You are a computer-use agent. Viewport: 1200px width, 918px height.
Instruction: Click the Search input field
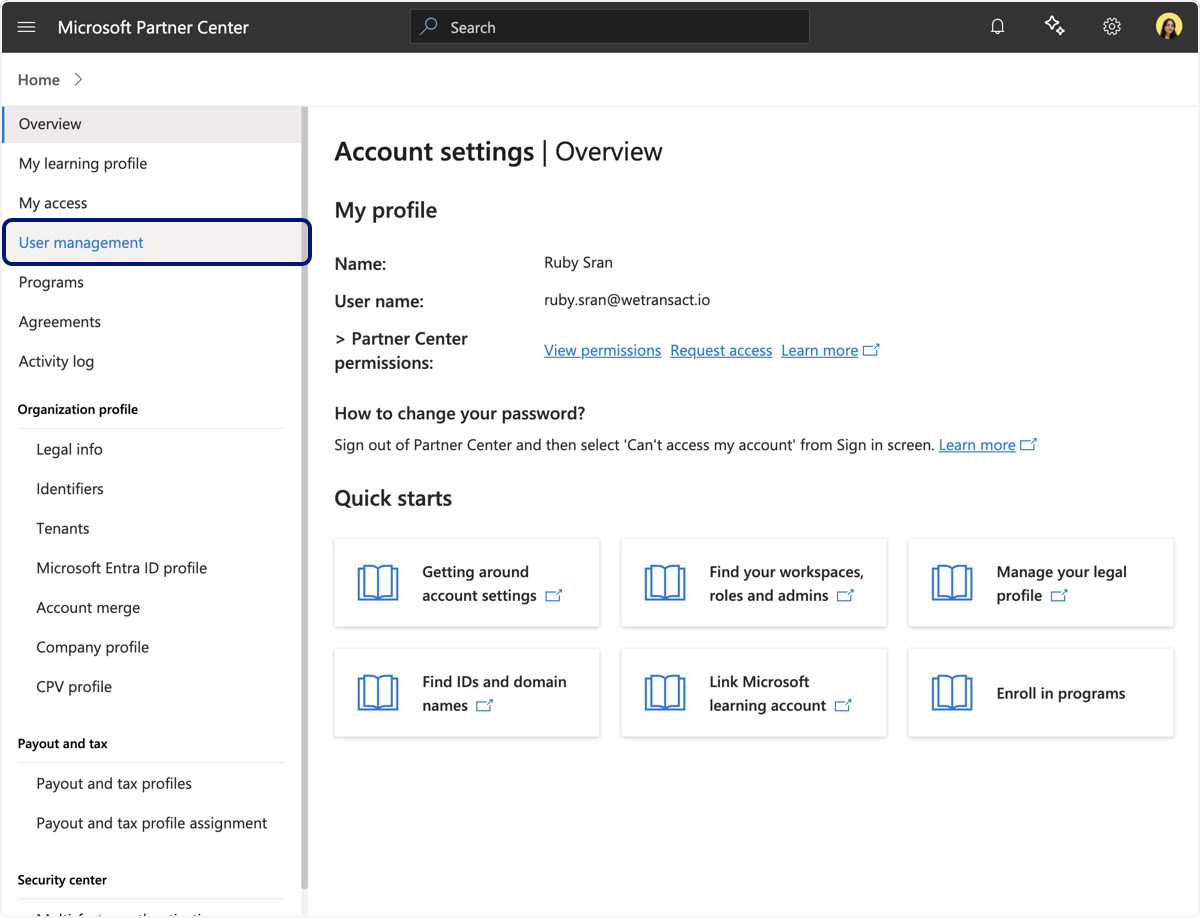pyautogui.click(x=609, y=27)
